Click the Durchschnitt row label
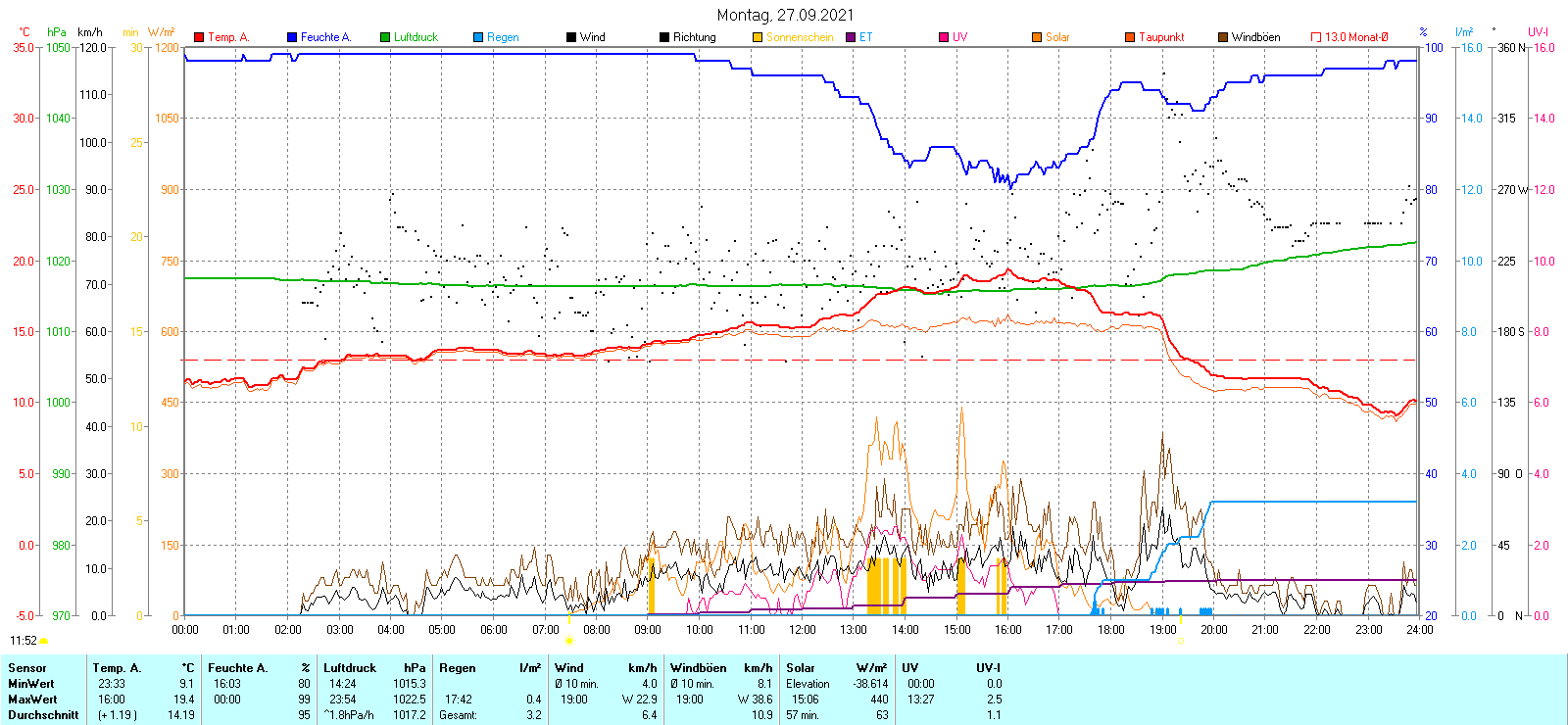The height and width of the screenshot is (725, 1568). click(x=43, y=715)
